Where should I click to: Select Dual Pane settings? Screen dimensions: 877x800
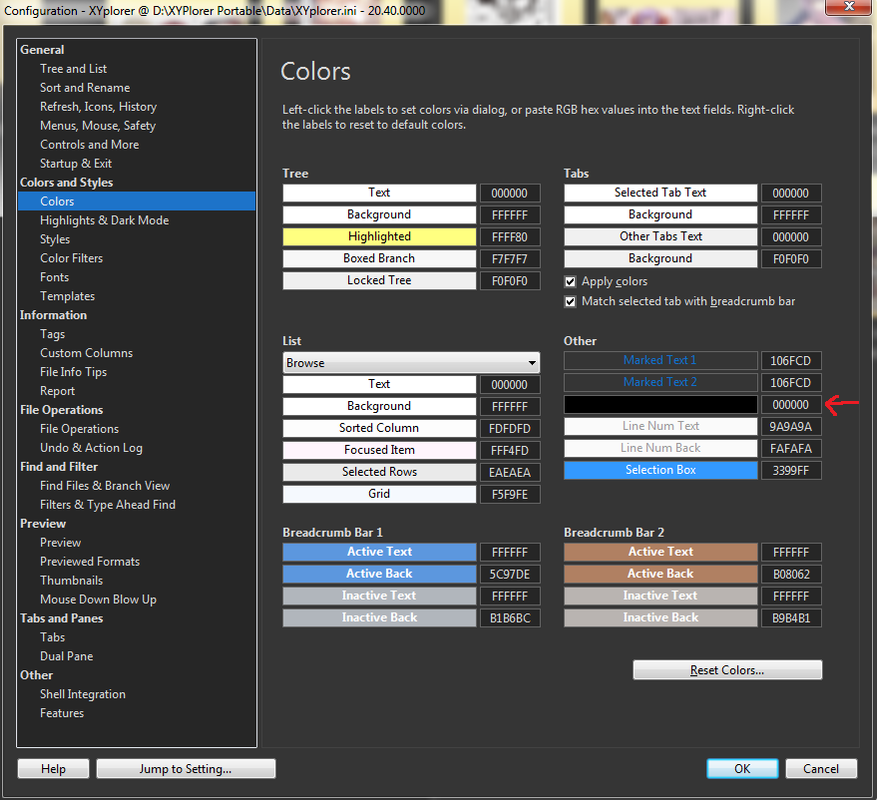point(67,656)
